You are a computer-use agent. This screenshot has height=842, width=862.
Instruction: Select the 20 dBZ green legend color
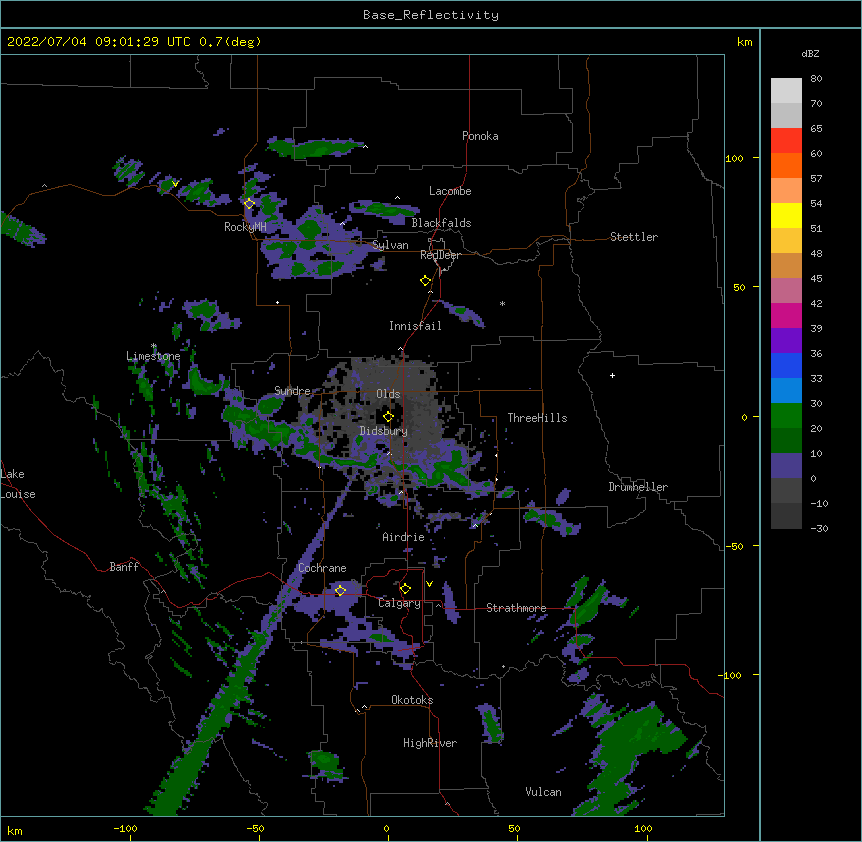pyautogui.click(x=786, y=416)
